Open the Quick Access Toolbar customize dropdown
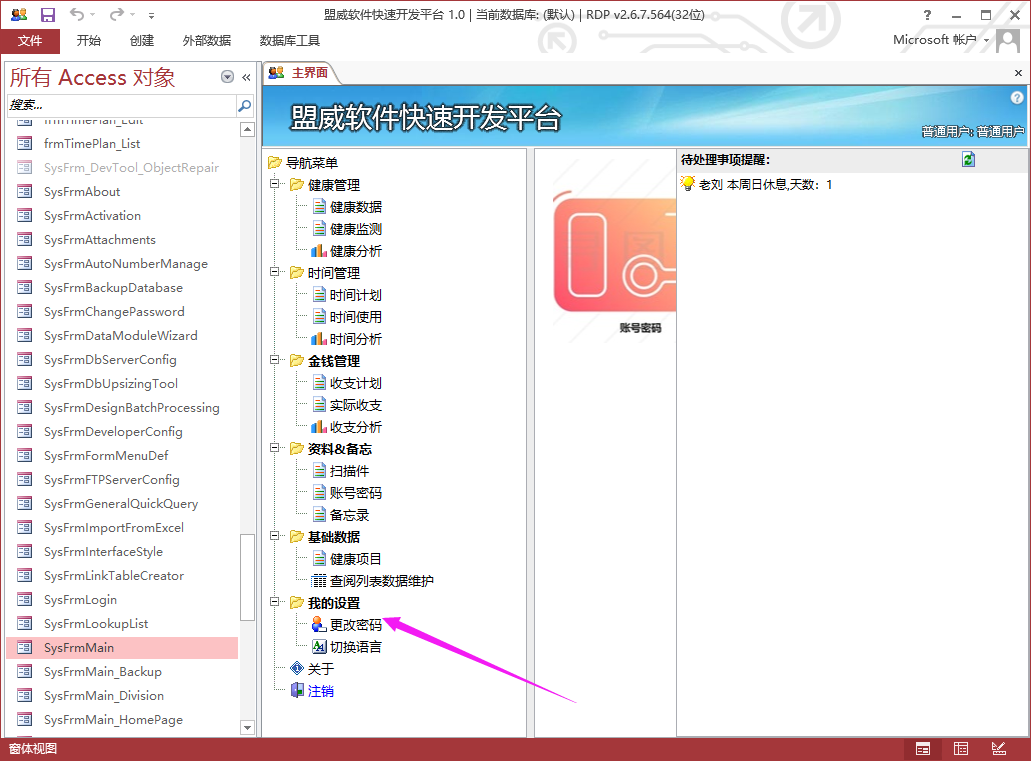Viewport: 1031px width, 761px height. (151, 15)
